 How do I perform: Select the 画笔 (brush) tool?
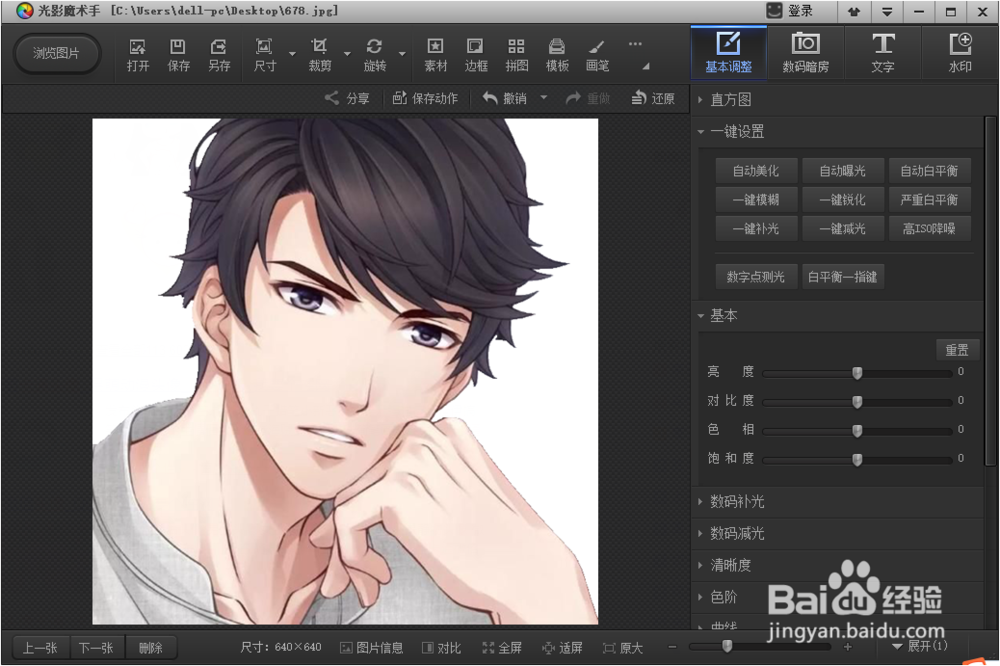[598, 55]
